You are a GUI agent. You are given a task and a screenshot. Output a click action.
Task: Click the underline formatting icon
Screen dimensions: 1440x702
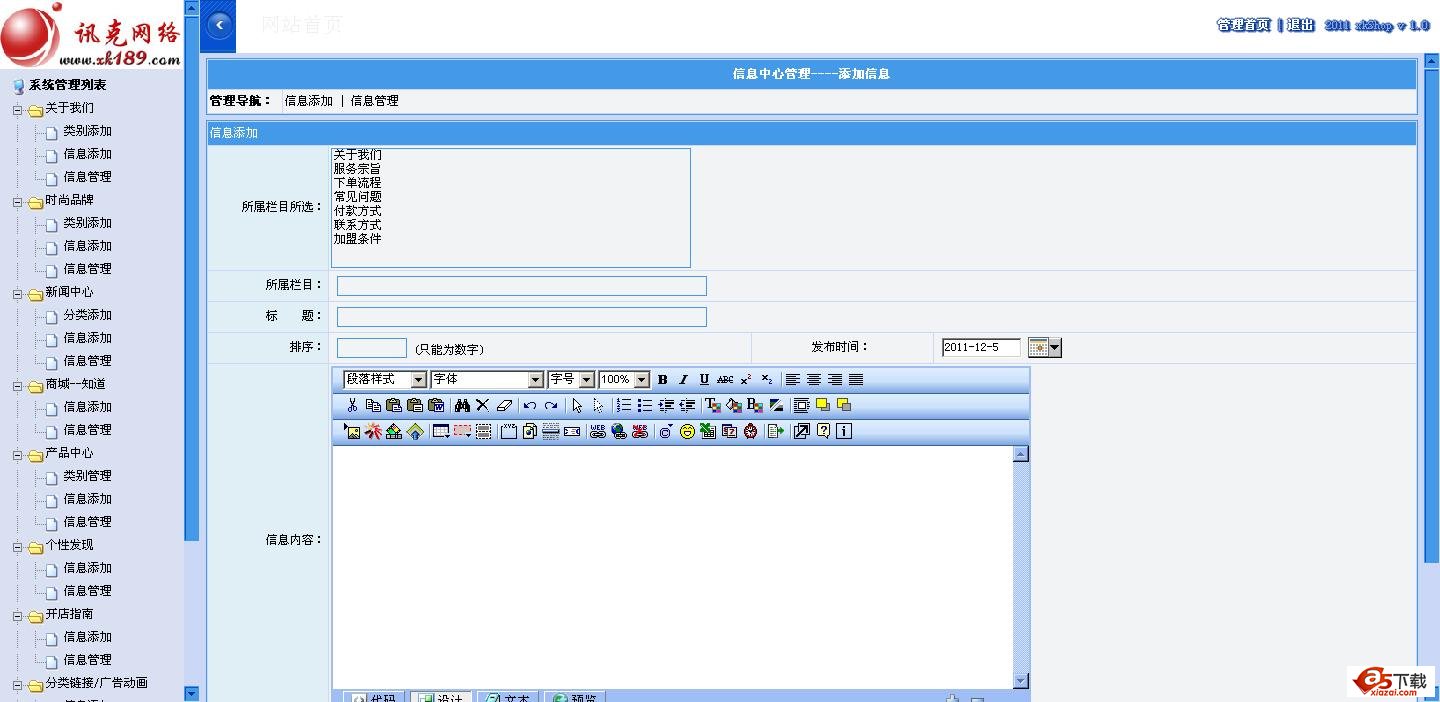pyautogui.click(x=704, y=380)
